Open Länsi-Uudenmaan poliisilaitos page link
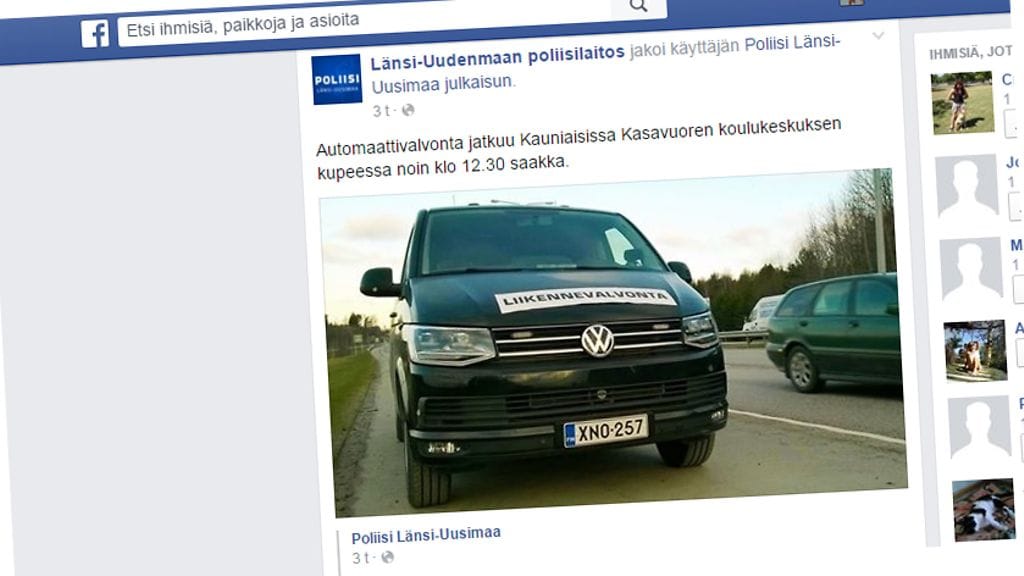Viewport: 1024px width, 576px height. tap(497, 57)
